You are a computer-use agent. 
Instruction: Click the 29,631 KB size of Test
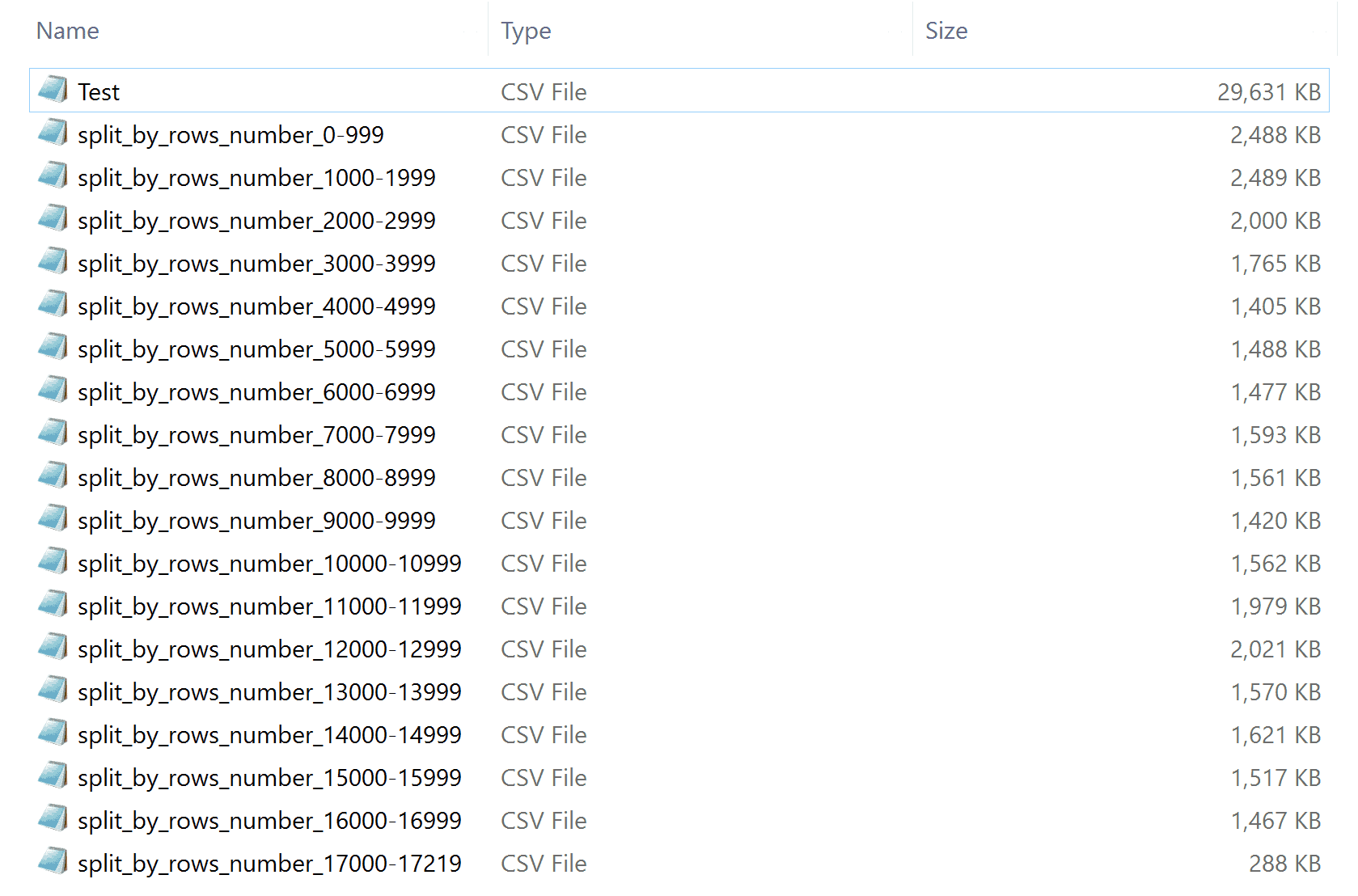click(1268, 92)
